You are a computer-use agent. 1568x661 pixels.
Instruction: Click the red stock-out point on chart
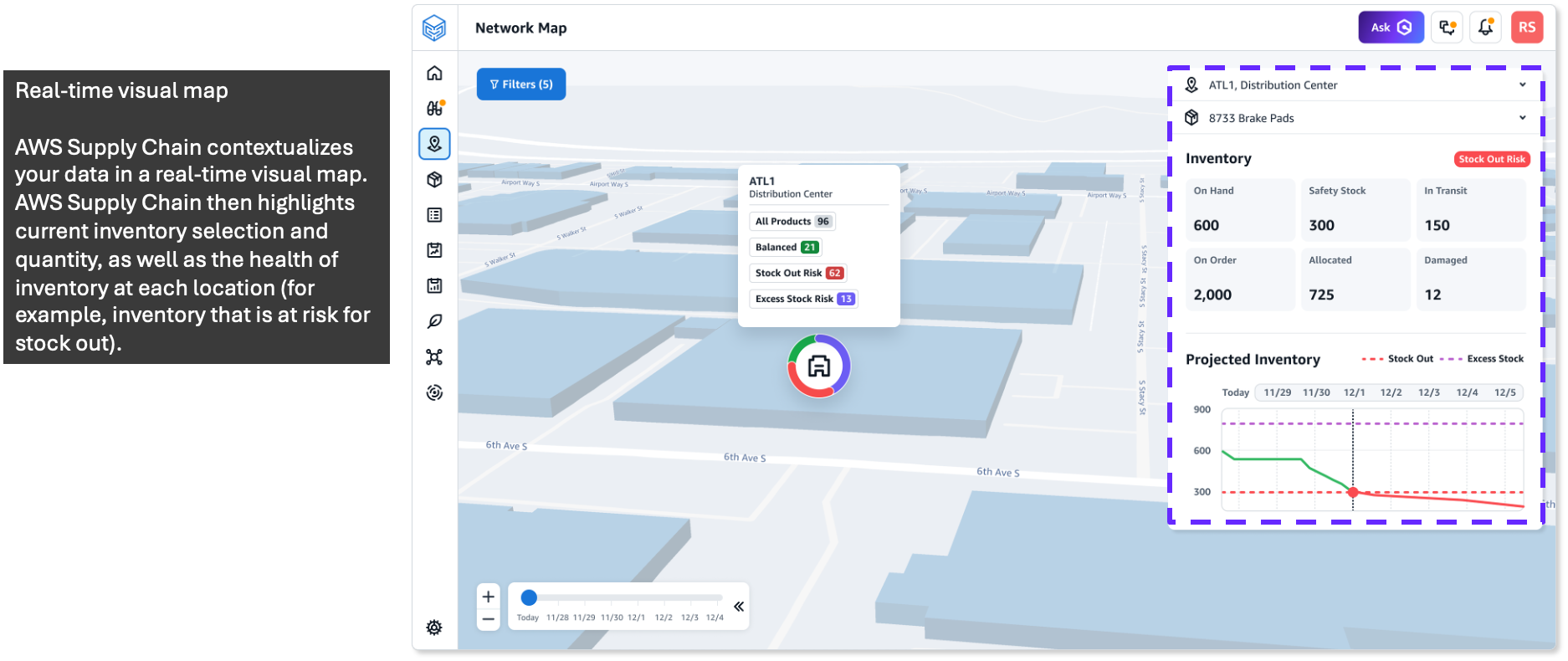[x=1353, y=492]
